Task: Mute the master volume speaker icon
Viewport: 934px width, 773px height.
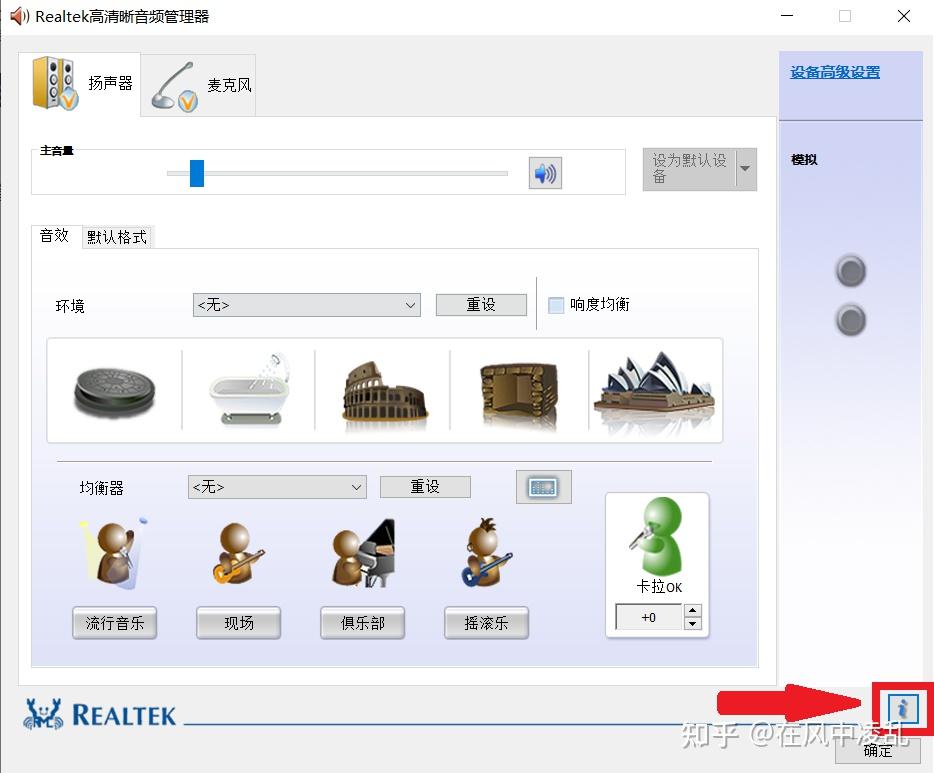Action: click(x=545, y=172)
